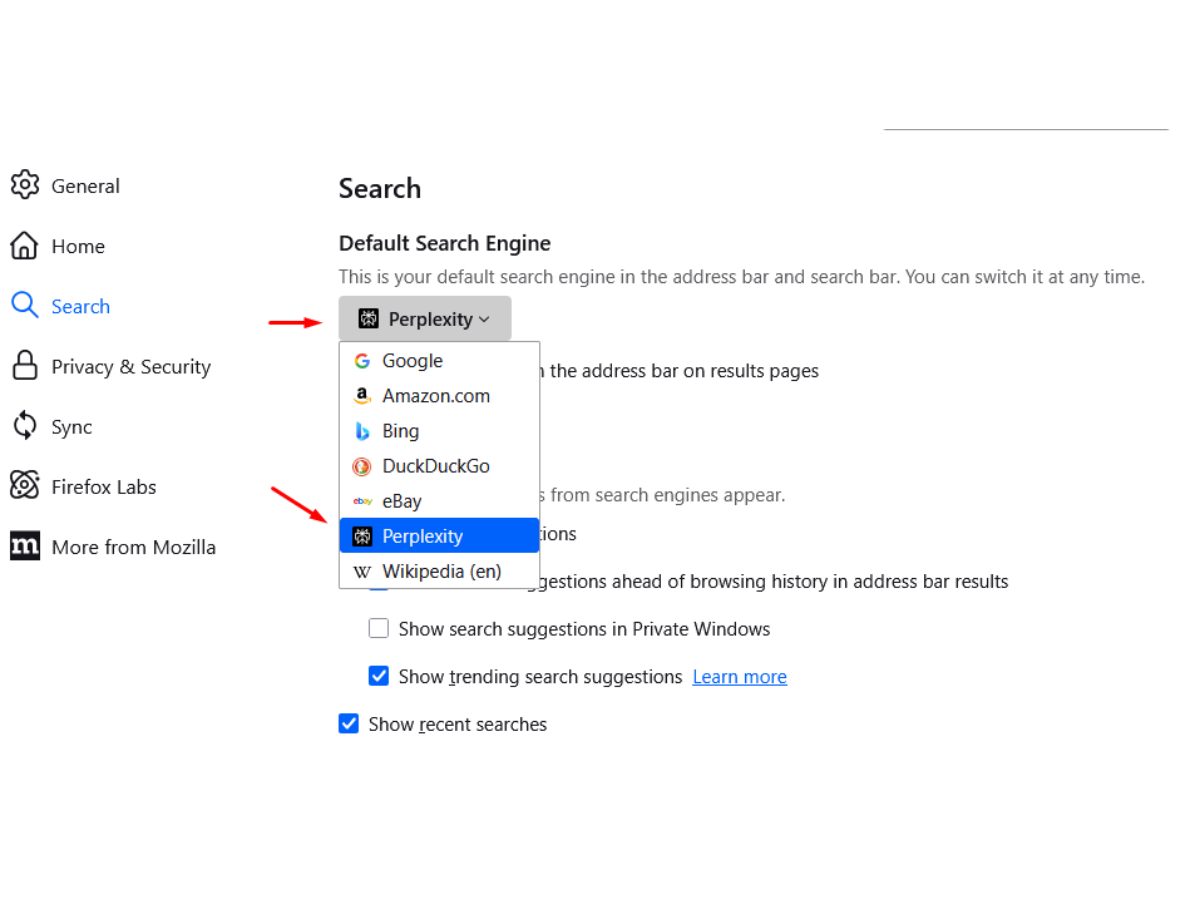Enable search suggestions in Private Windows

(x=378, y=629)
